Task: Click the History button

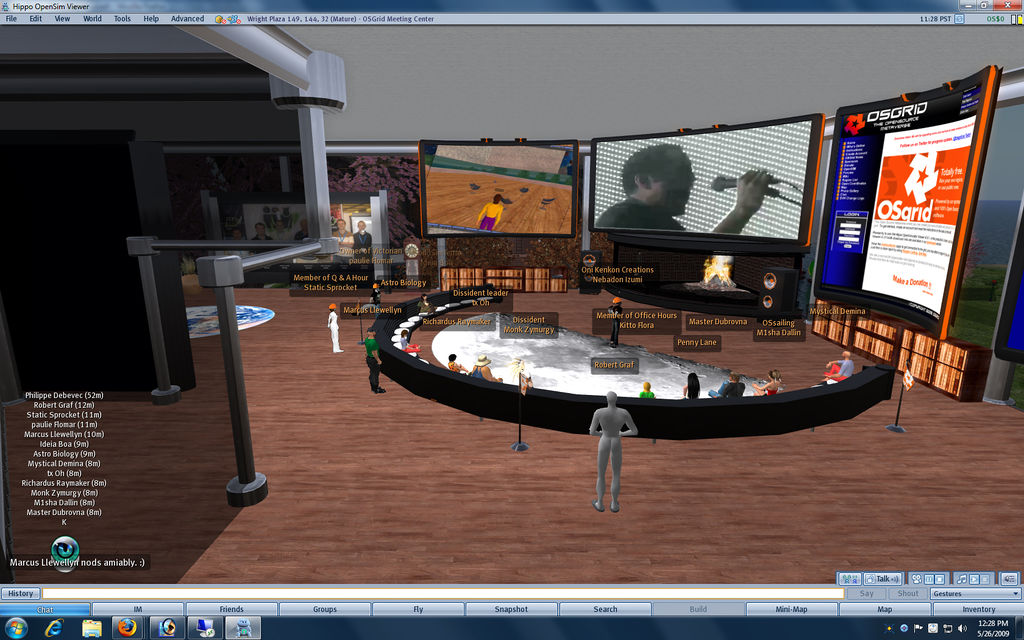Action: [x=20, y=594]
